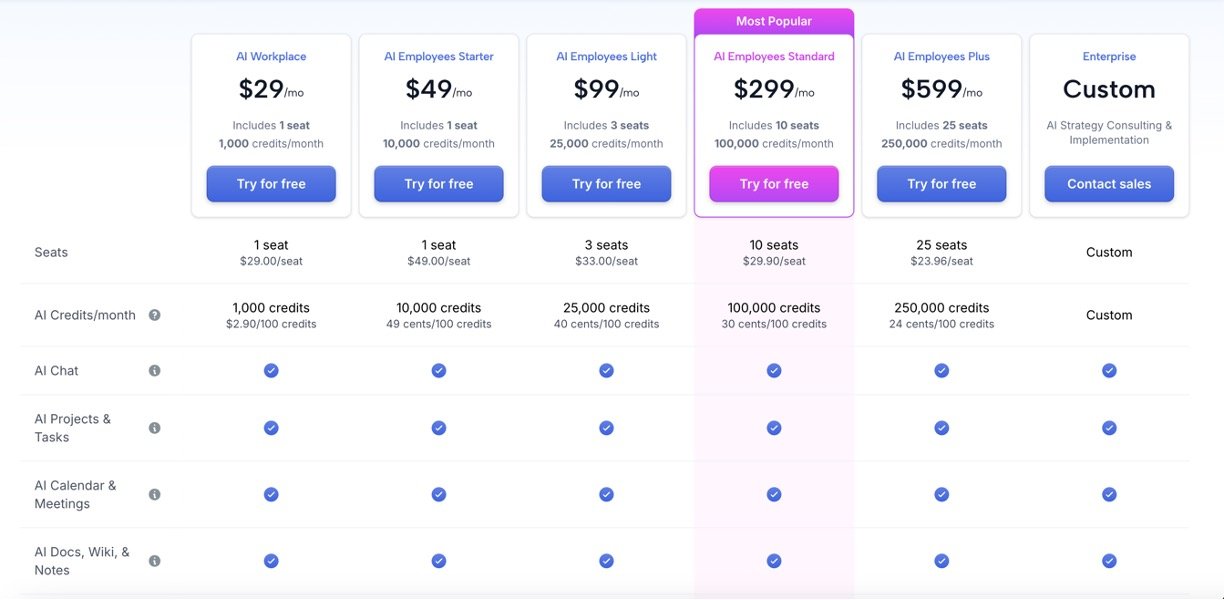This screenshot has height=600, width=1224.
Task: Click the AI Docs, Wiki, & Notes info icon
Action: [x=155, y=561]
